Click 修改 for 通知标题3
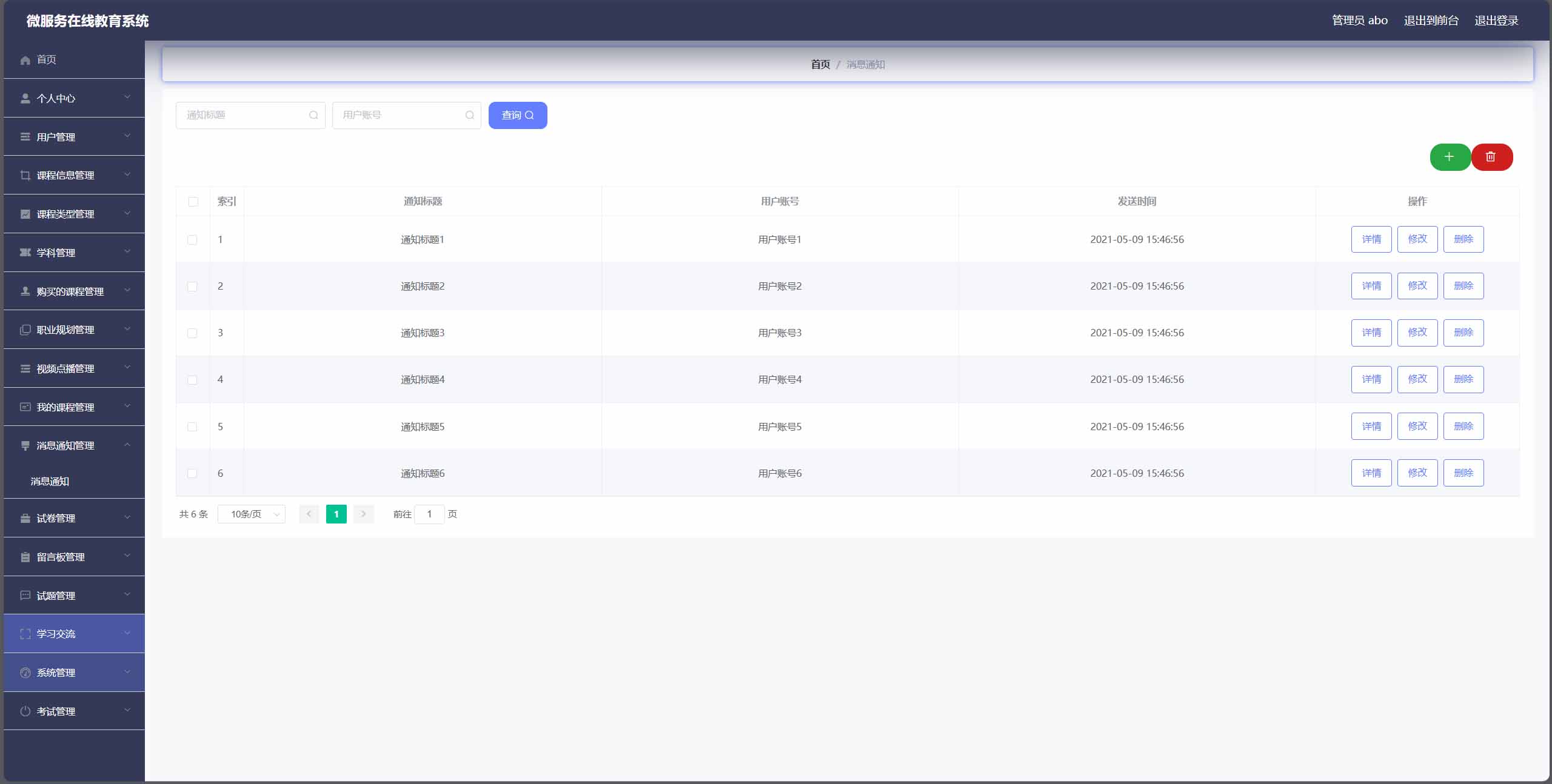Screen dimensions: 1552x784 pyautogui.click(x=1417, y=333)
